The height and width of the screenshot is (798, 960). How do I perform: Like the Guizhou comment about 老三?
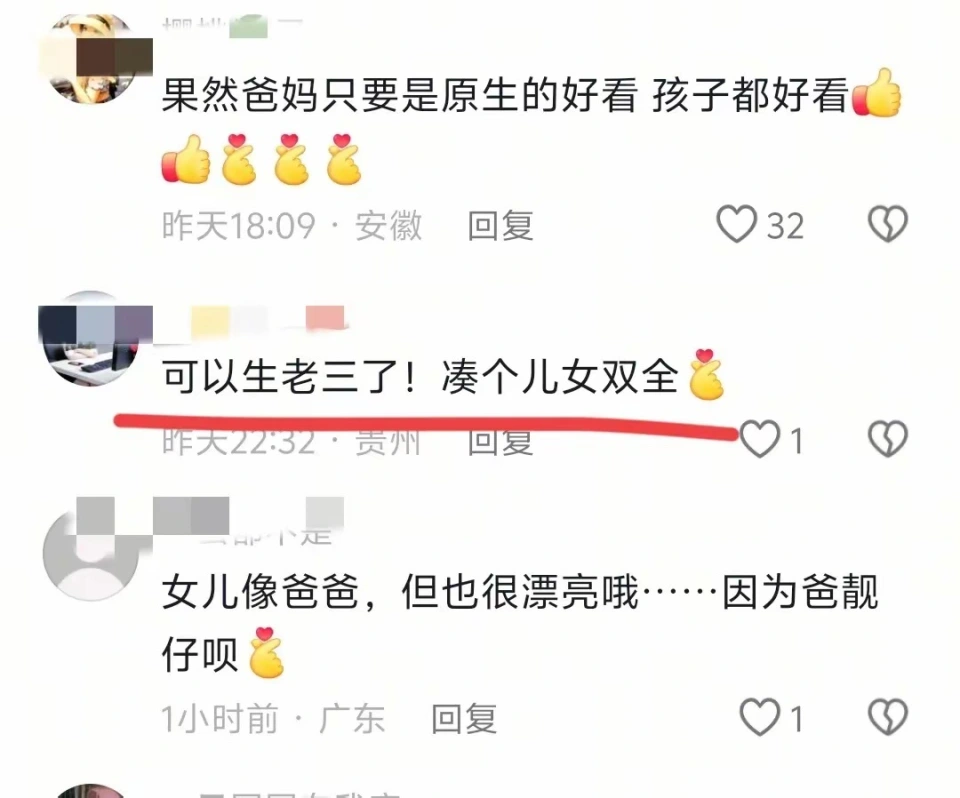click(x=760, y=439)
